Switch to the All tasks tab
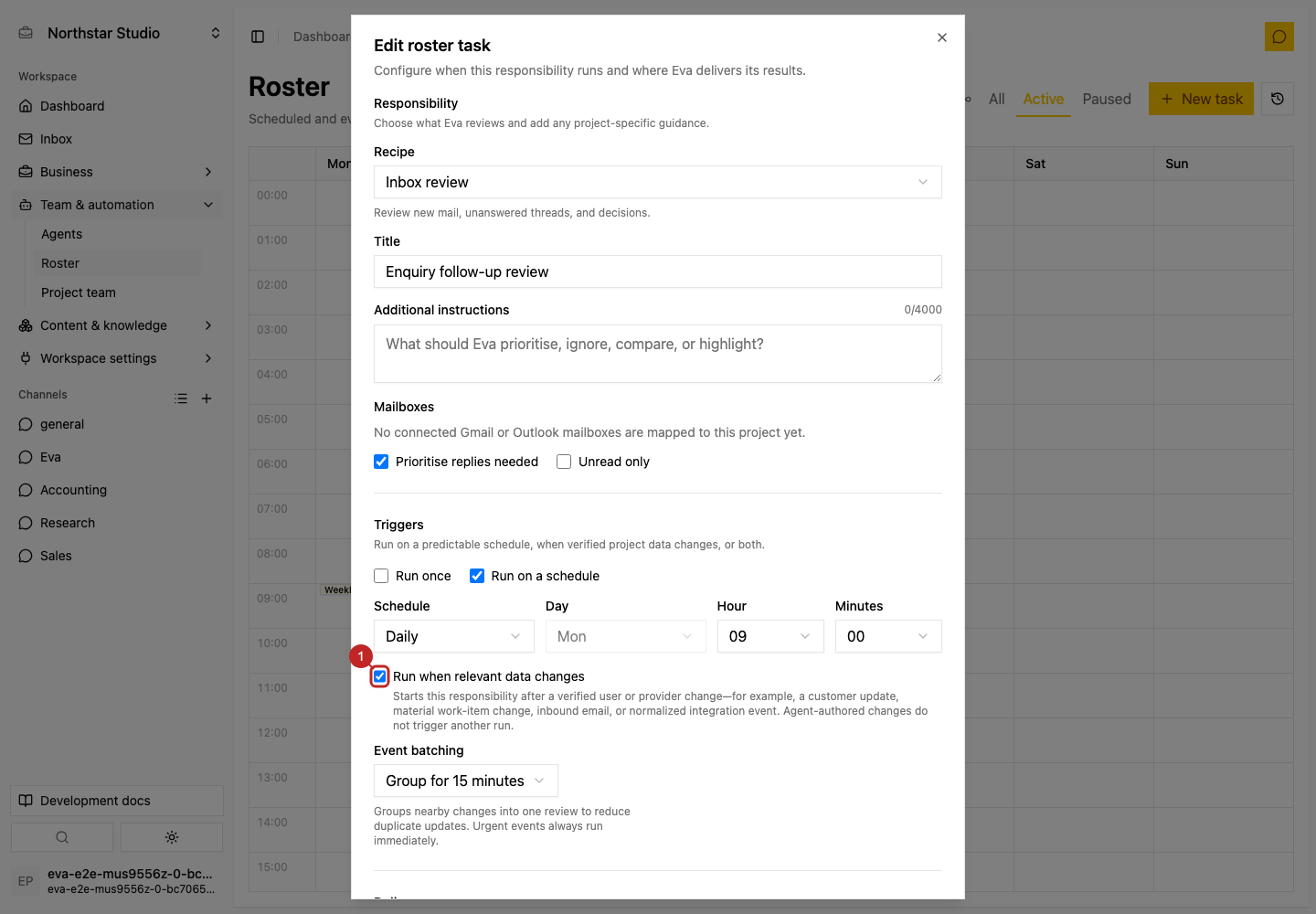 pyautogui.click(x=997, y=99)
